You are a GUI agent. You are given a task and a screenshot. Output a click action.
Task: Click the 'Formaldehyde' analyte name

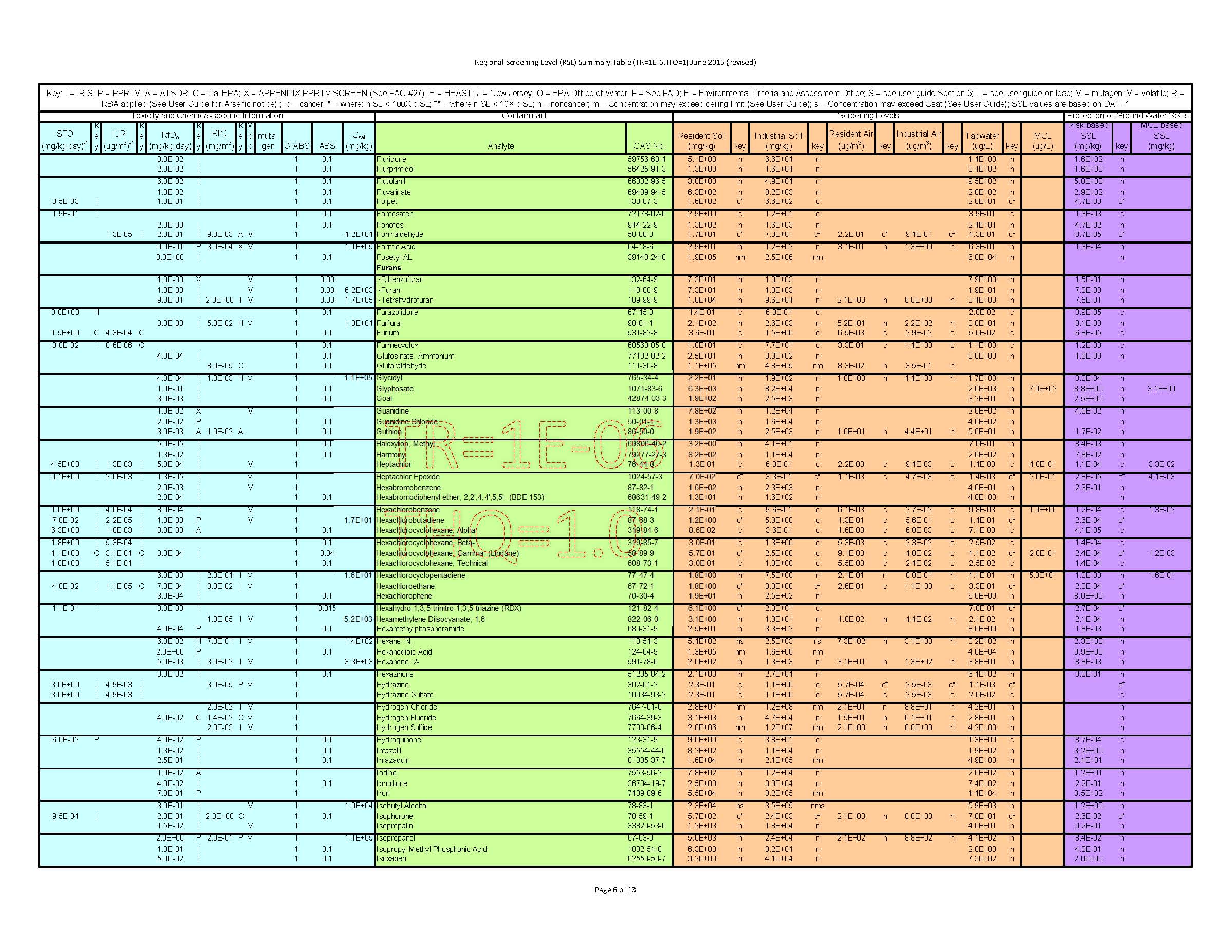399,235
